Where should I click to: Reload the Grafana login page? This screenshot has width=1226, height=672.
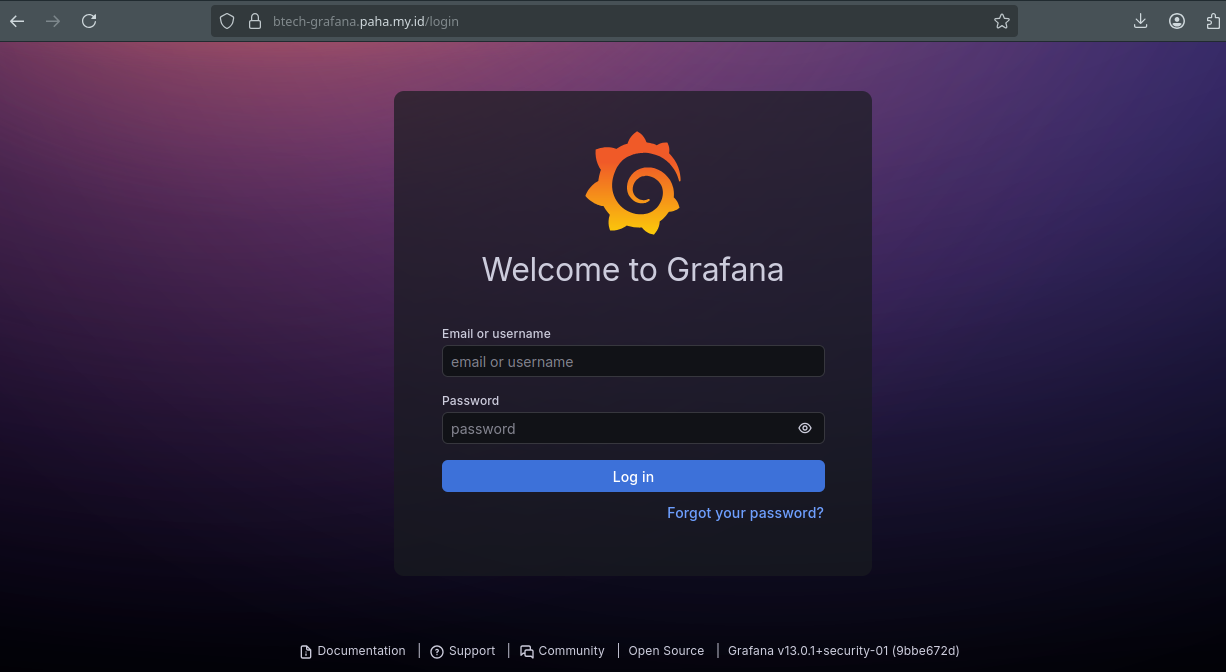click(x=89, y=21)
